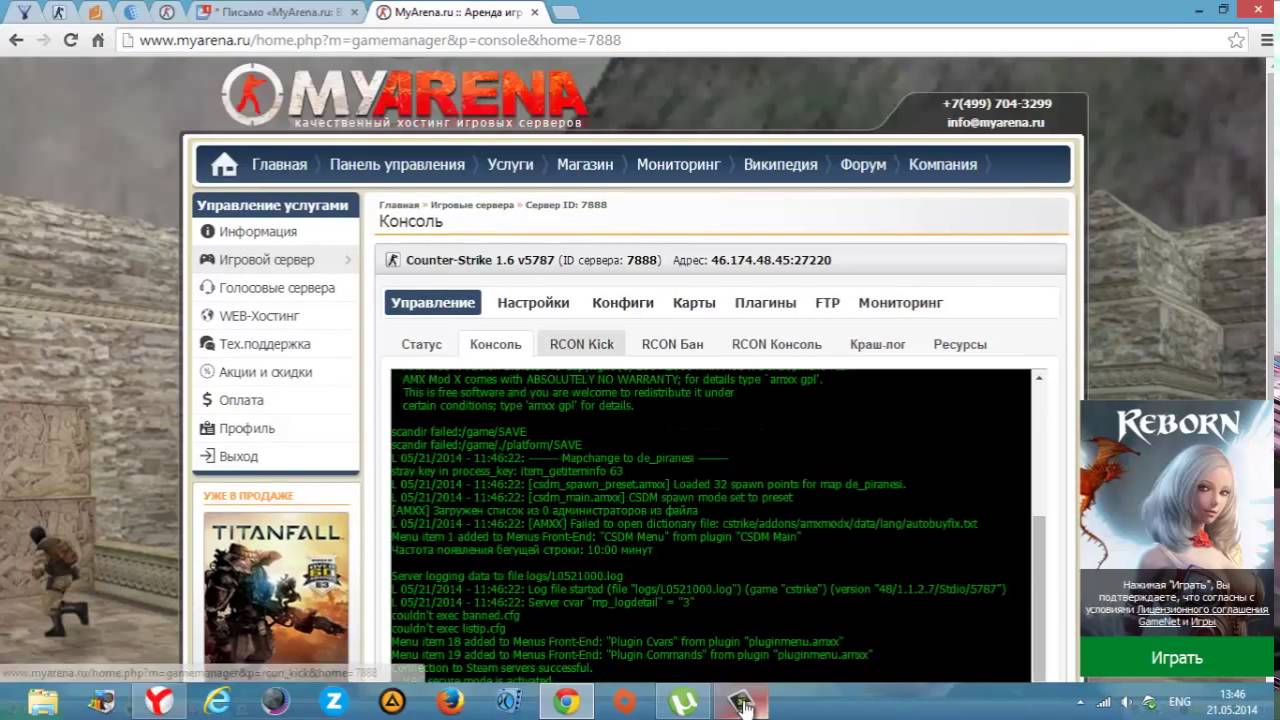Switch to the Ресурсы tab

pos(960,344)
